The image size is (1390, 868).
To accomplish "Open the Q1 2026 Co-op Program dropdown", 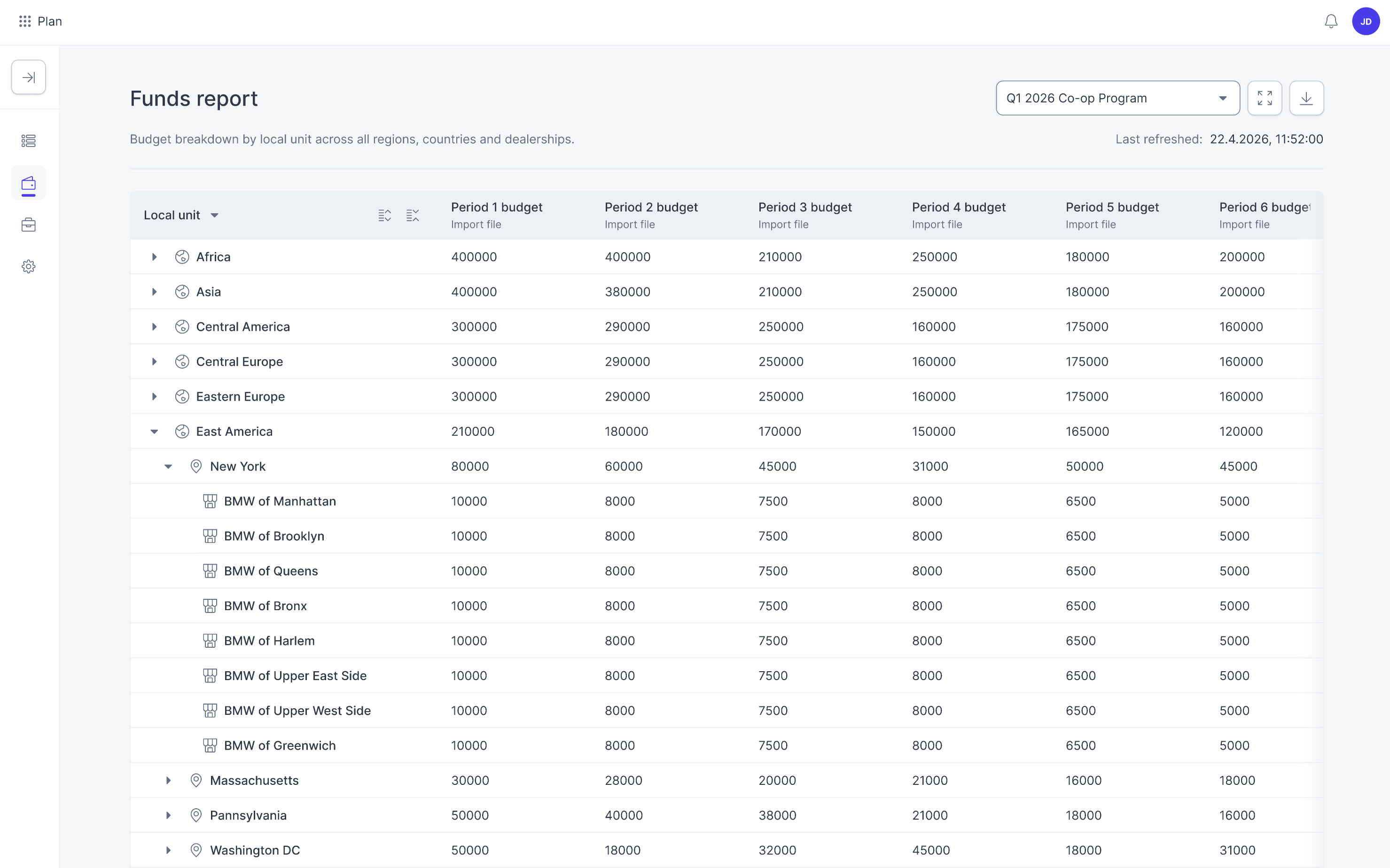I will 1117,98.
